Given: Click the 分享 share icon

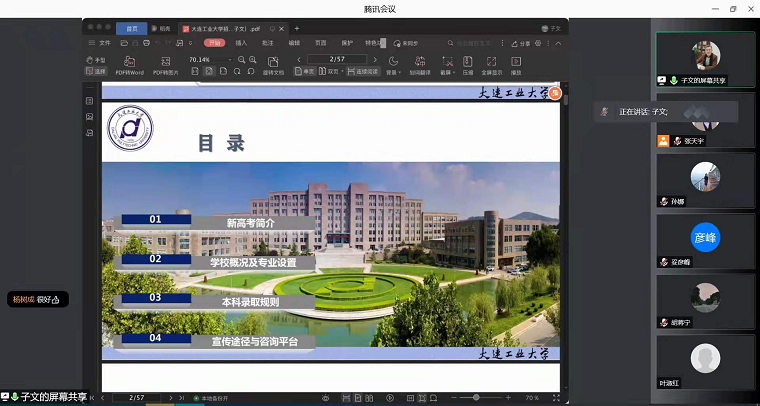Looking at the screenshot, I should [522, 44].
